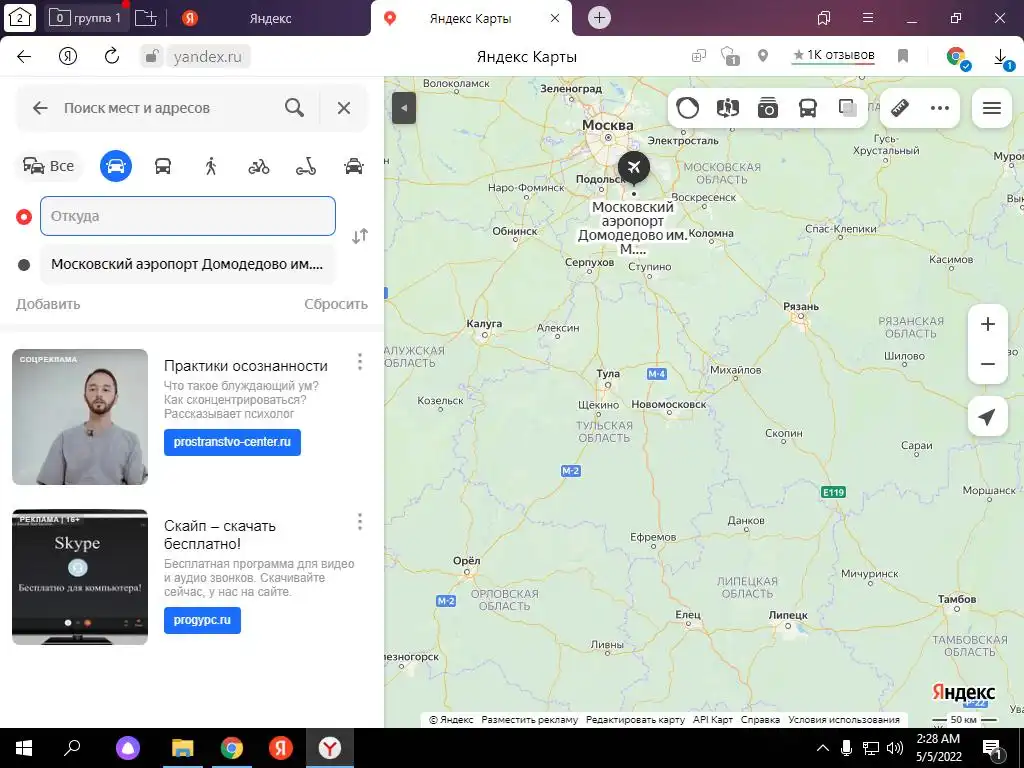
Task: Go back with search panel arrow
Action: 40,108
